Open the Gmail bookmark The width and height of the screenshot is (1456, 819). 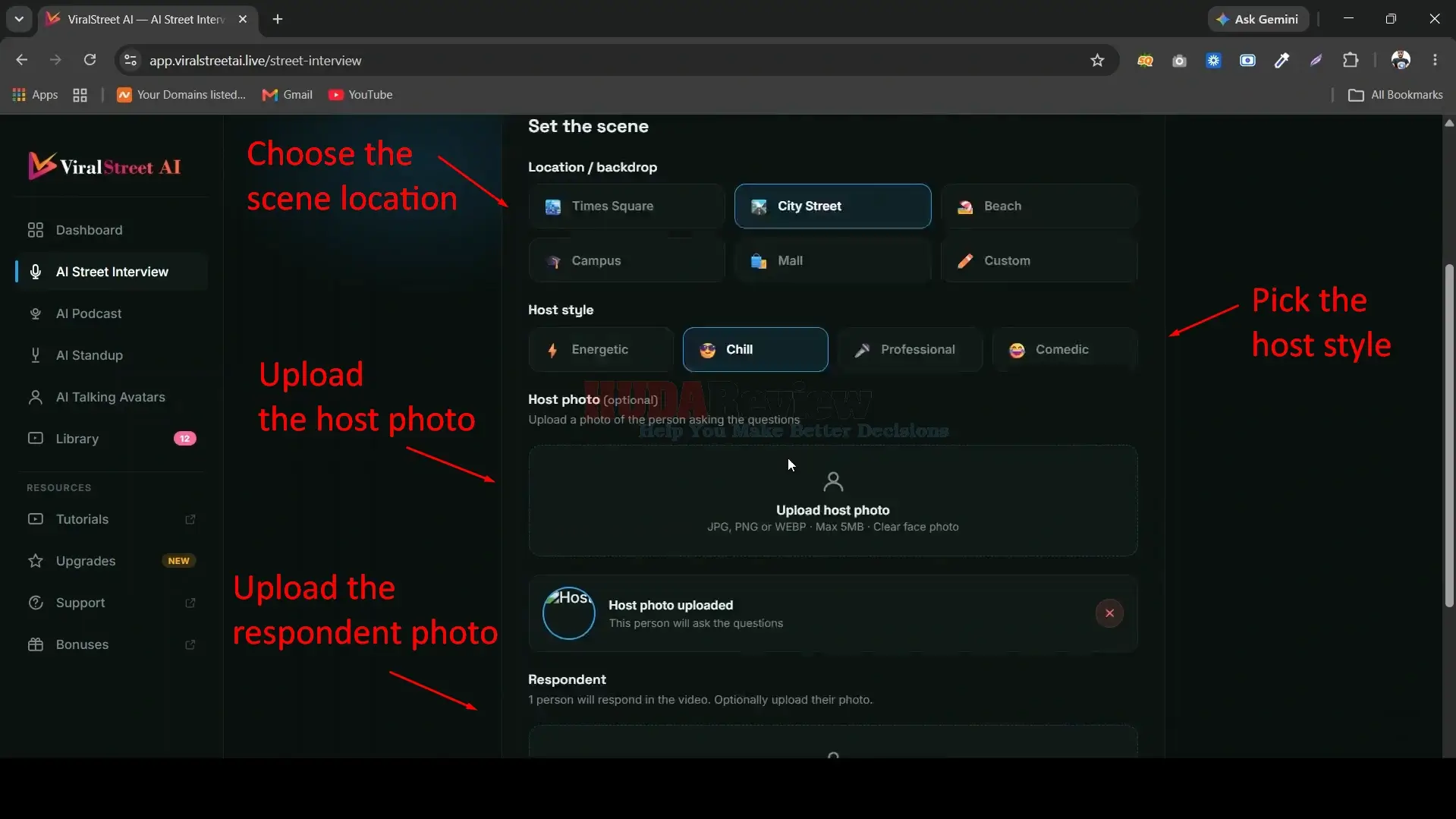(x=288, y=95)
